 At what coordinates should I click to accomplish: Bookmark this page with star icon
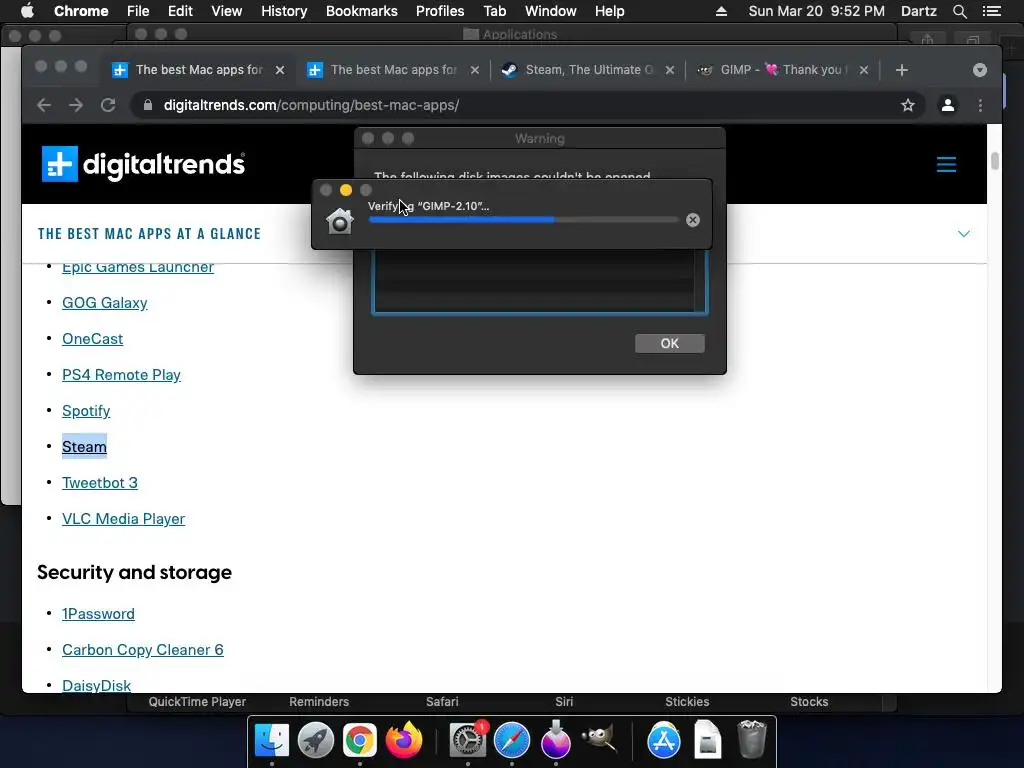coord(908,105)
